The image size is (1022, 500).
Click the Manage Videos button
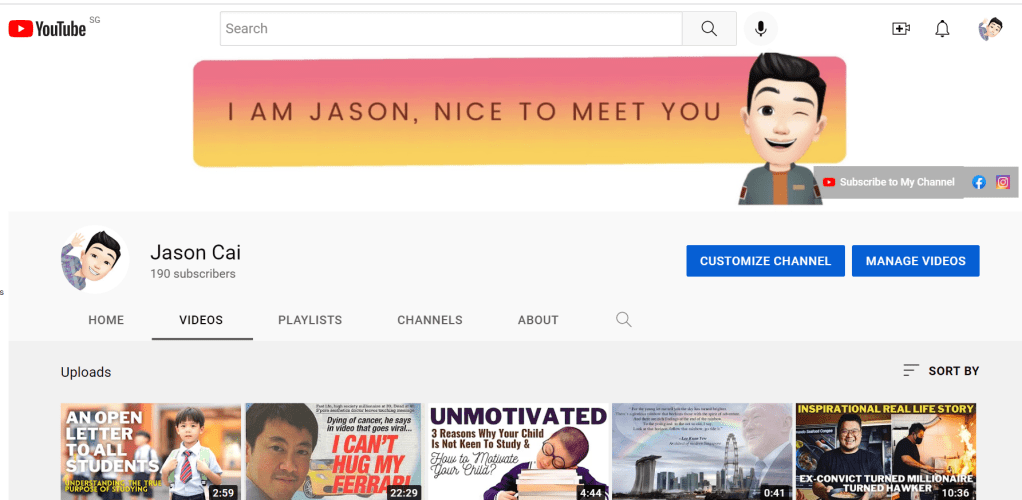(915, 261)
